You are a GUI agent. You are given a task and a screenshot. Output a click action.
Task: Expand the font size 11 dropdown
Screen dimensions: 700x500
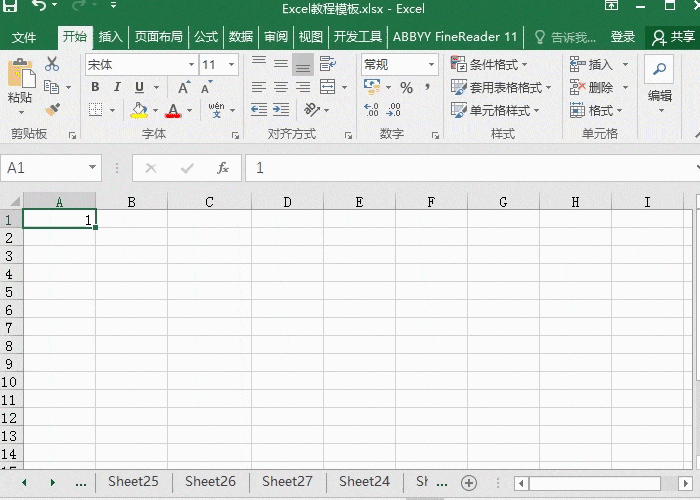[x=231, y=65]
